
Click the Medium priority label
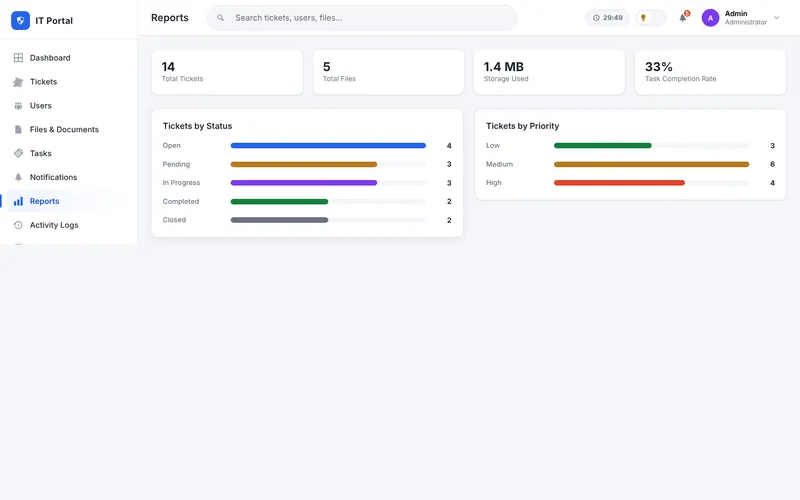pyautogui.click(x=499, y=164)
